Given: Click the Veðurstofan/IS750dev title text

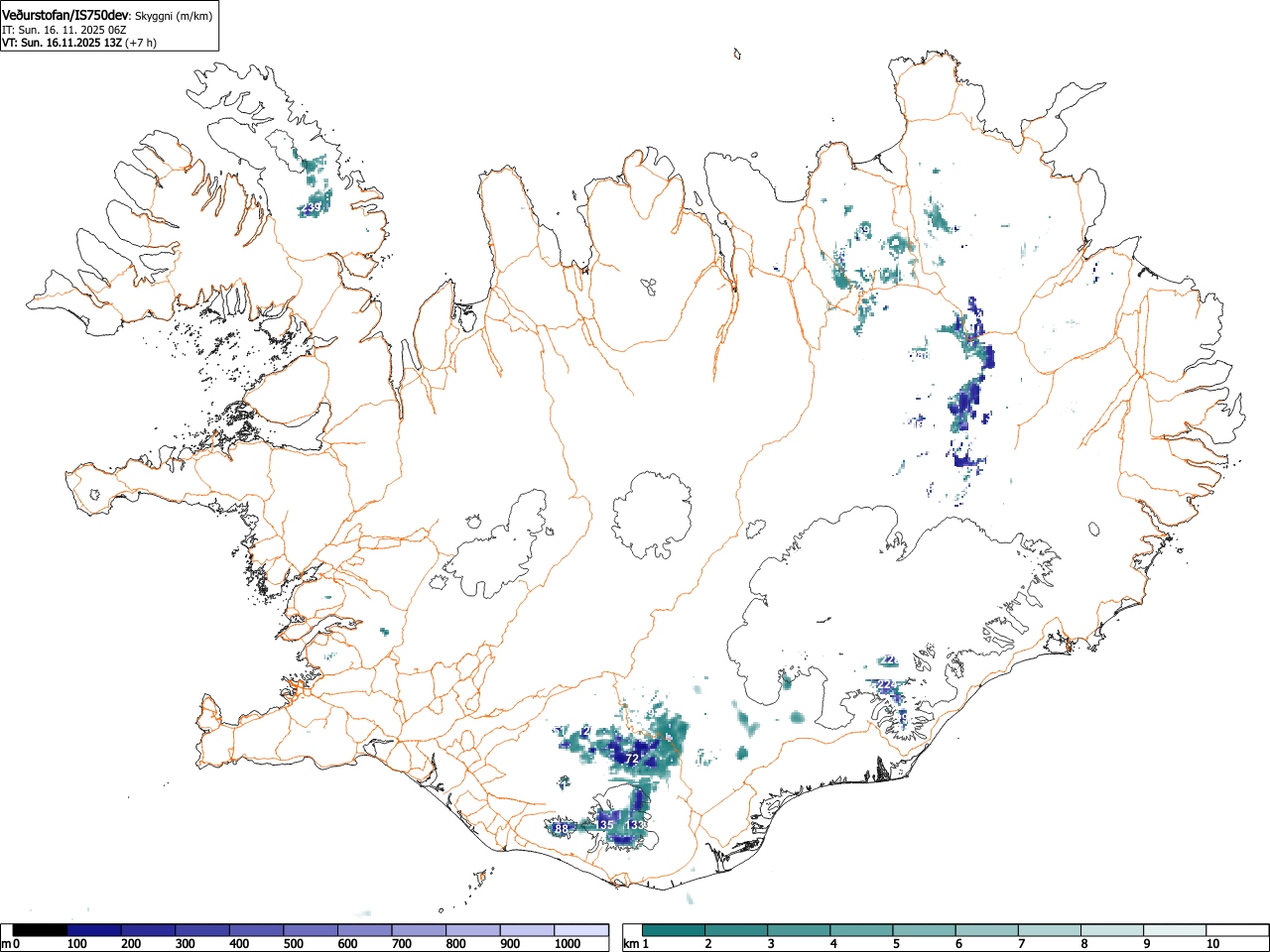Looking at the screenshot, I should click(65, 15).
